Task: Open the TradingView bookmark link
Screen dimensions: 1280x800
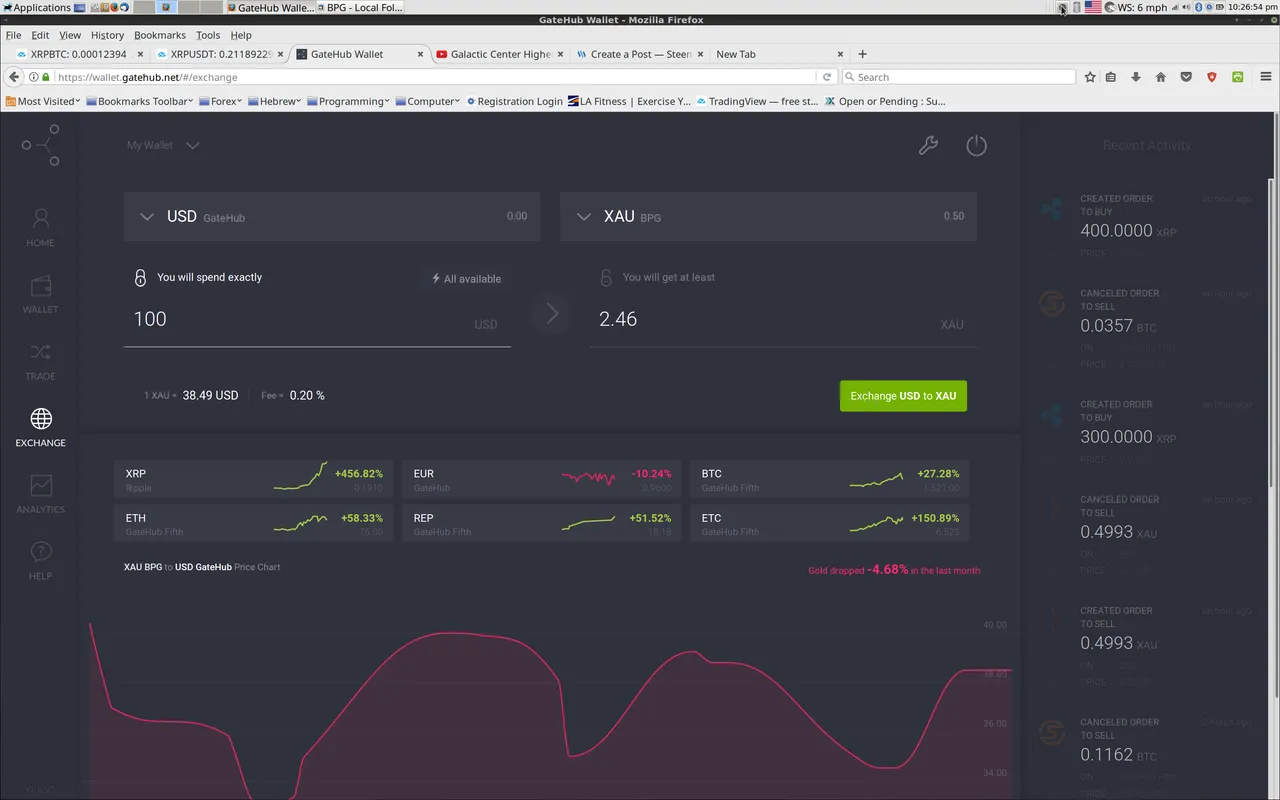Action: click(758, 101)
